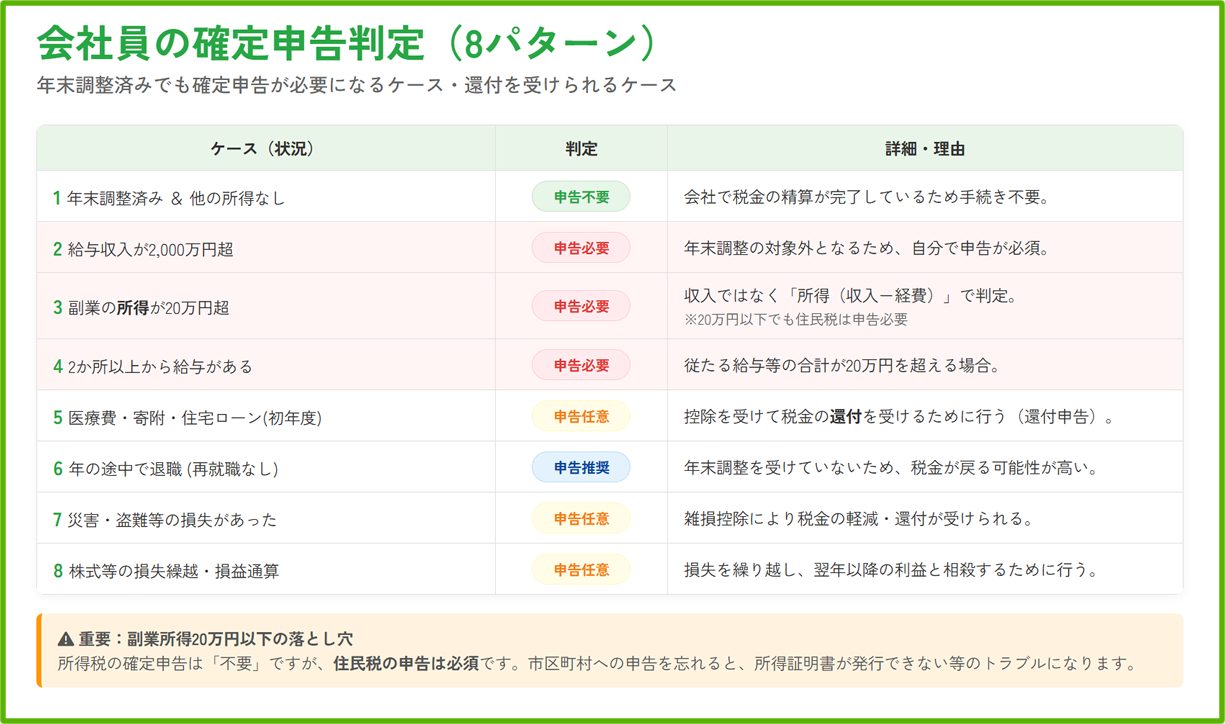Click the 申告任意 badge for 災害・盗難等の損失

tap(581, 518)
